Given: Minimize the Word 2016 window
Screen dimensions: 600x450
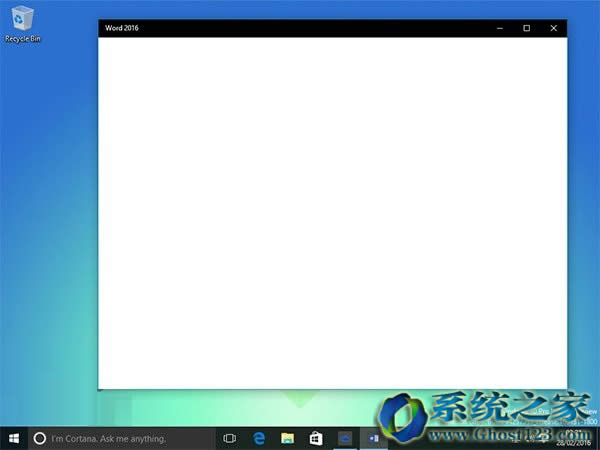Looking at the screenshot, I should click(x=500, y=28).
